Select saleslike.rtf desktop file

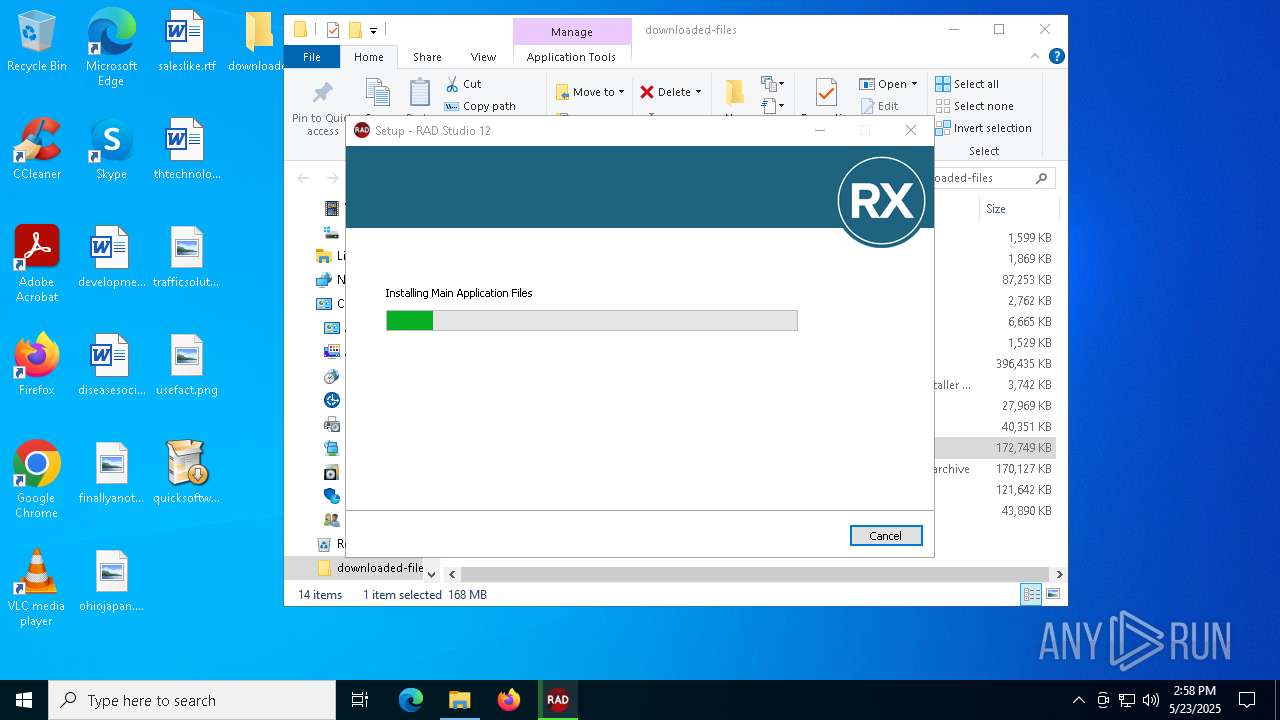click(186, 42)
